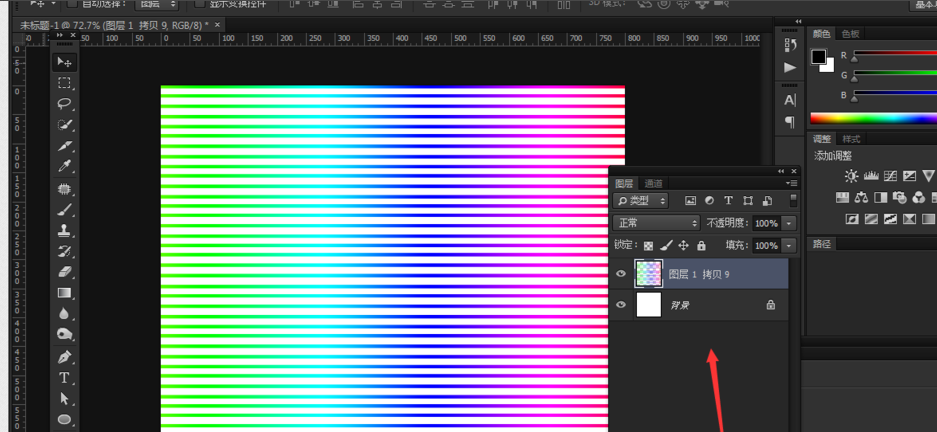Image resolution: width=937 pixels, height=432 pixels.
Task: Switch to the 样式 tab
Action: coord(851,139)
